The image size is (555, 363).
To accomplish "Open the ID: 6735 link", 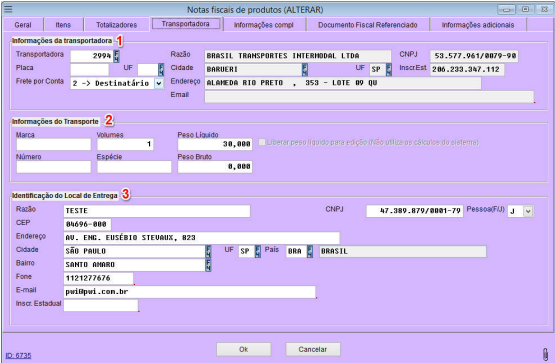I will click(18, 356).
